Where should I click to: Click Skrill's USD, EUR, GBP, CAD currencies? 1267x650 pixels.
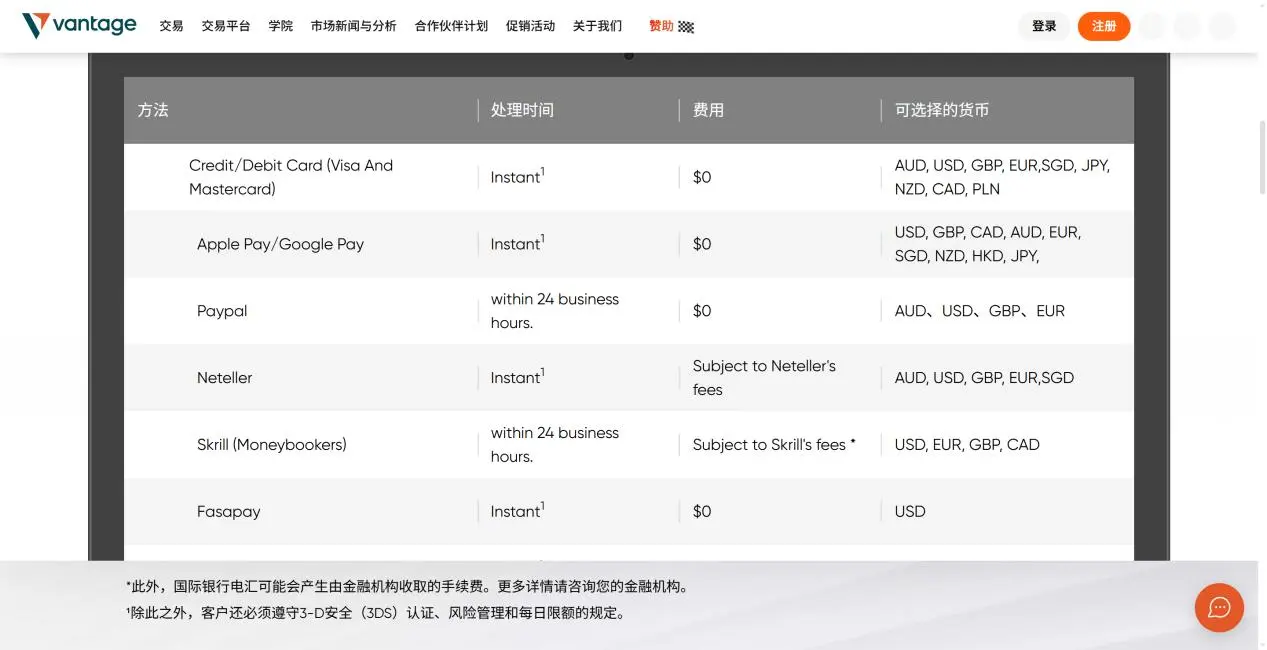click(967, 445)
